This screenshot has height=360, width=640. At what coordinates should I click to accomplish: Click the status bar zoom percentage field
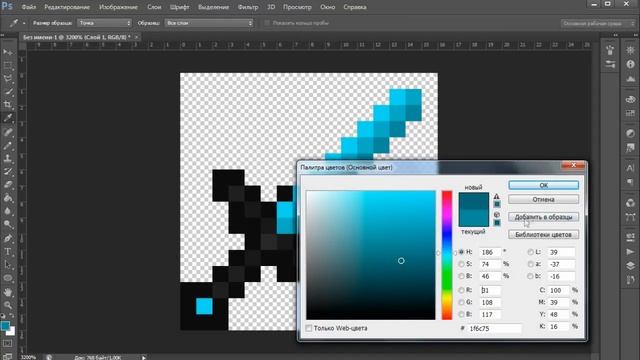29,357
